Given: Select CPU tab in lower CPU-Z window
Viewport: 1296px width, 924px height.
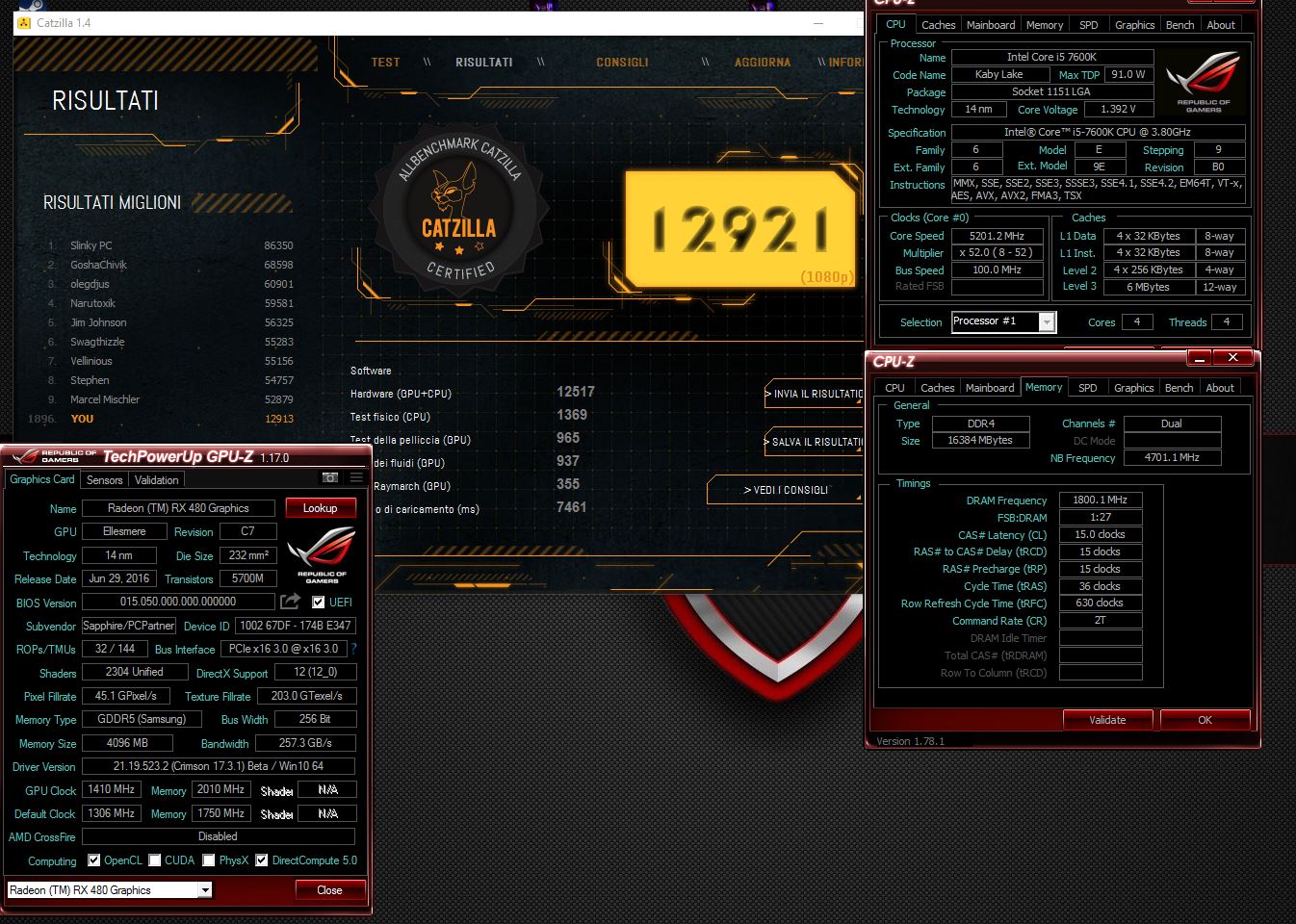Looking at the screenshot, I should click(894, 388).
